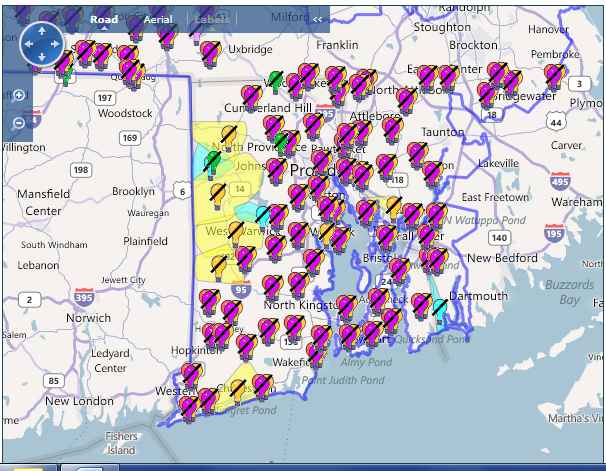Click the New London map label

tap(79, 401)
